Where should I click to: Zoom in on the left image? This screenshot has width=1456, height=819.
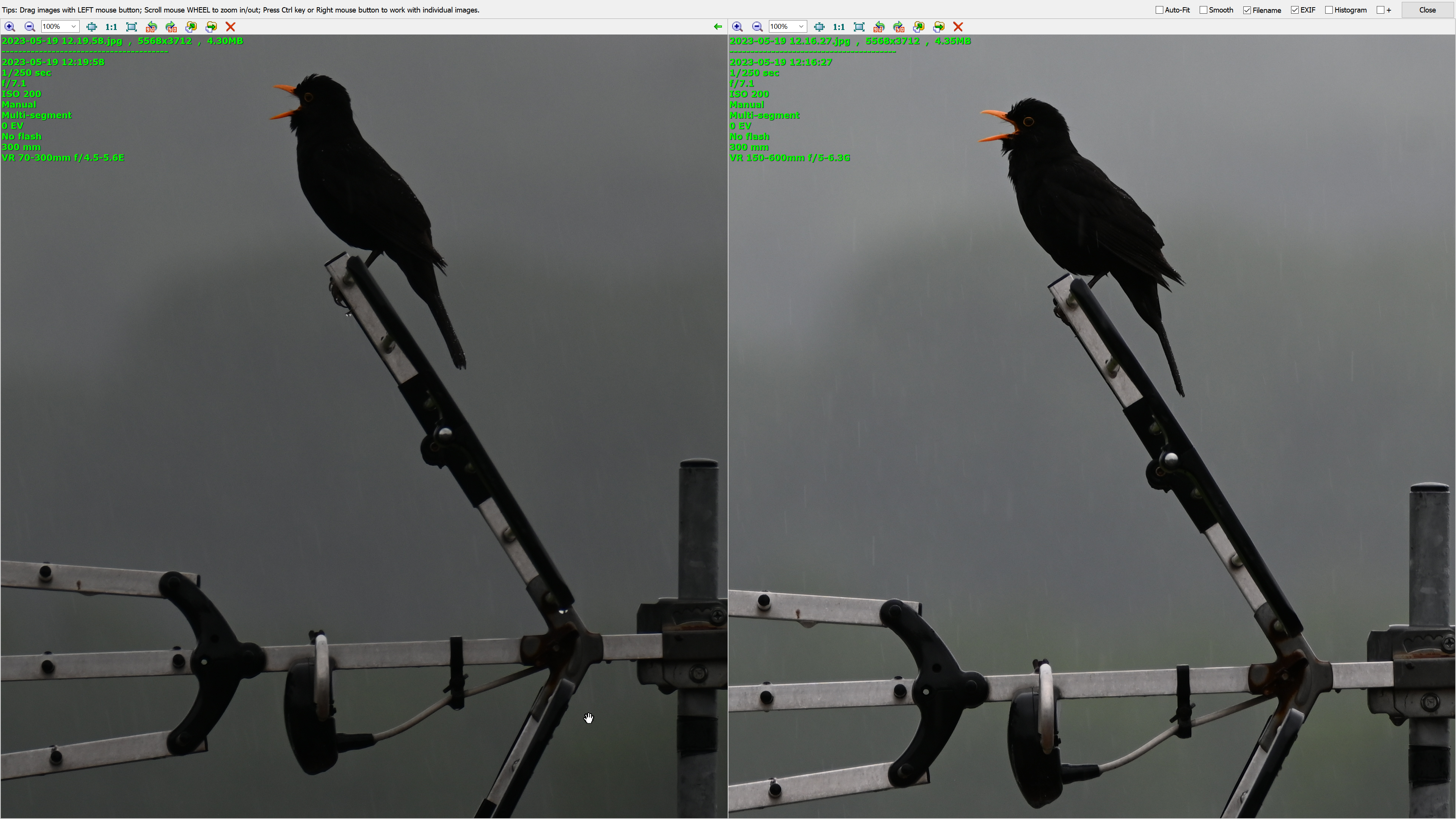9,27
